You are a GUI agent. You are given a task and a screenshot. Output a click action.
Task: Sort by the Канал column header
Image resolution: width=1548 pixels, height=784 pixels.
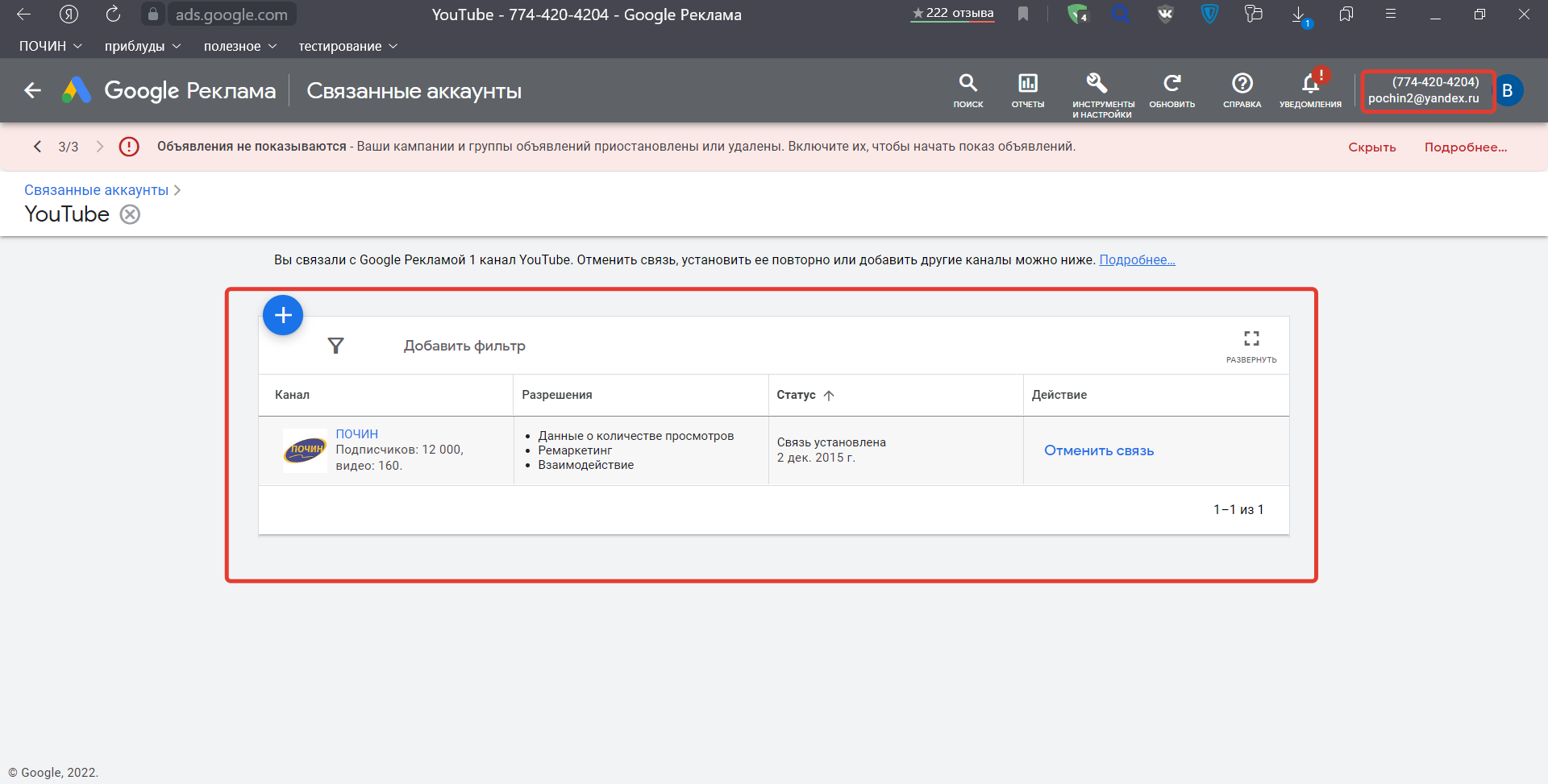point(292,395)
